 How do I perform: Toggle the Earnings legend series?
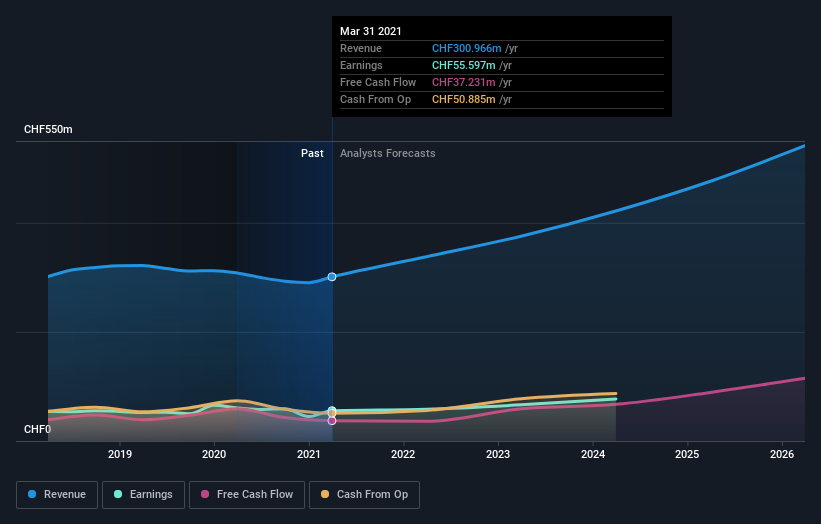click(143, 495)
